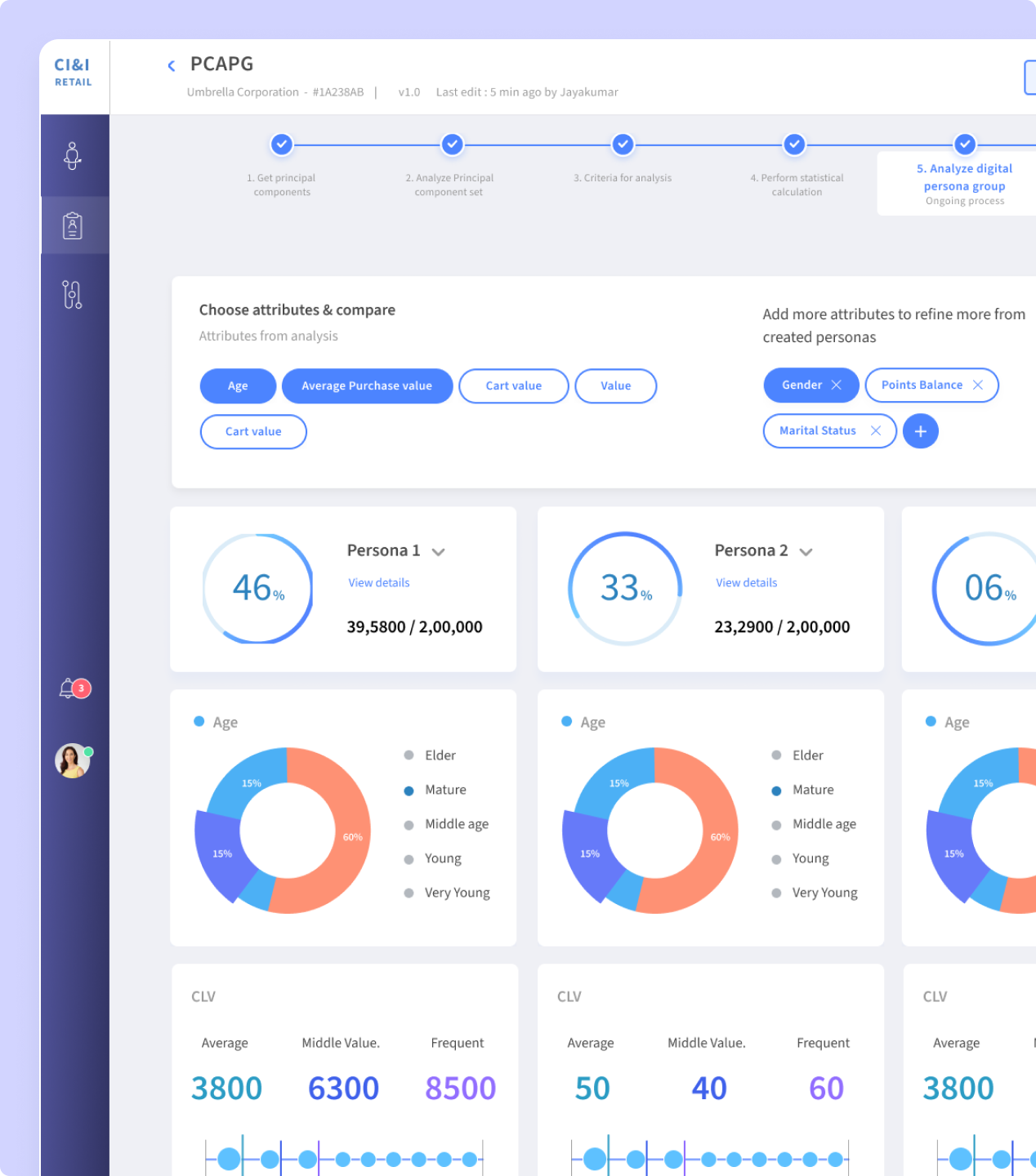Toggle the Cart value chip beside Value
The height and width of the screenshot is (1176, 1036).
point(514,385)
